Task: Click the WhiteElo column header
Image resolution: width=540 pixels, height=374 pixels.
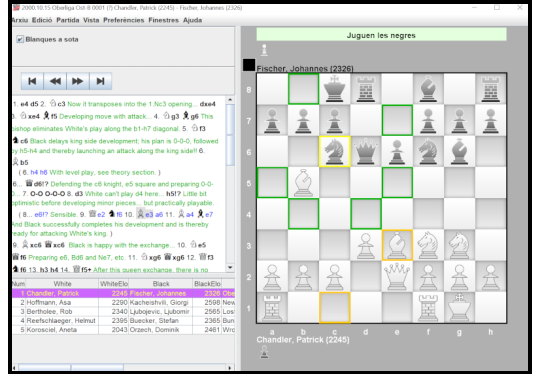Action: [x=114, y=284]
